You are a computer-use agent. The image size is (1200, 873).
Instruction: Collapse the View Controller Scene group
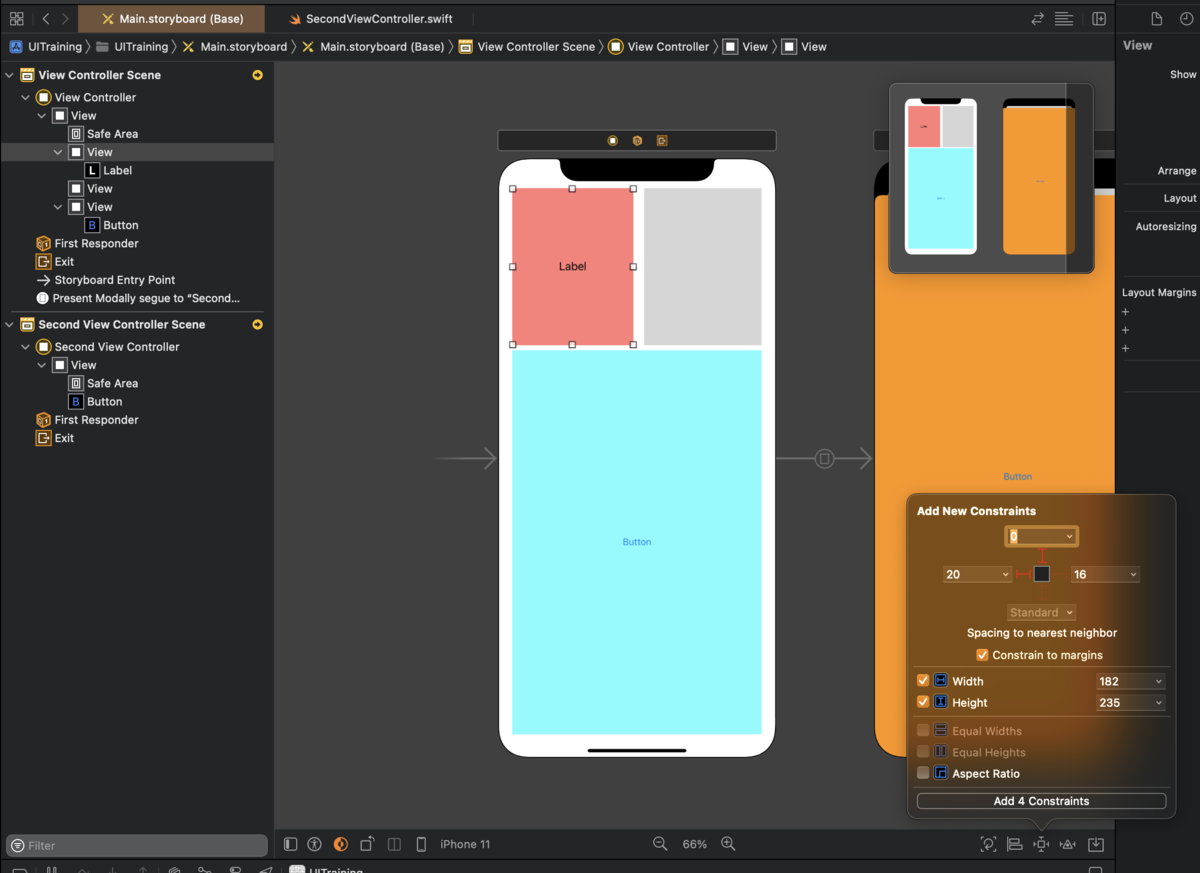(x=10, y=75)
